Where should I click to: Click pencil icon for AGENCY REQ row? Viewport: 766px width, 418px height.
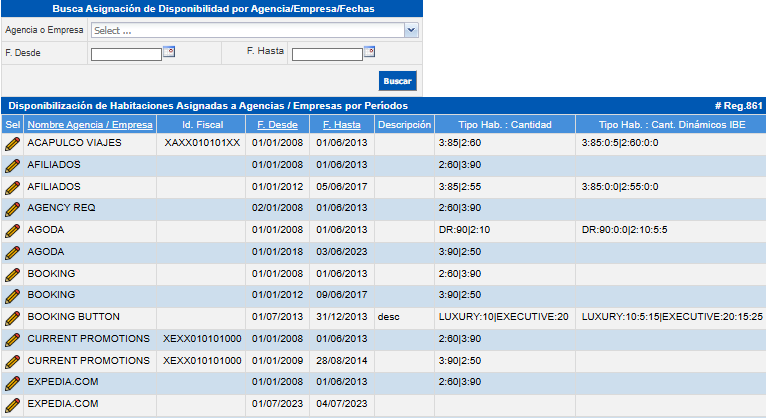click(x=12, y=208)
